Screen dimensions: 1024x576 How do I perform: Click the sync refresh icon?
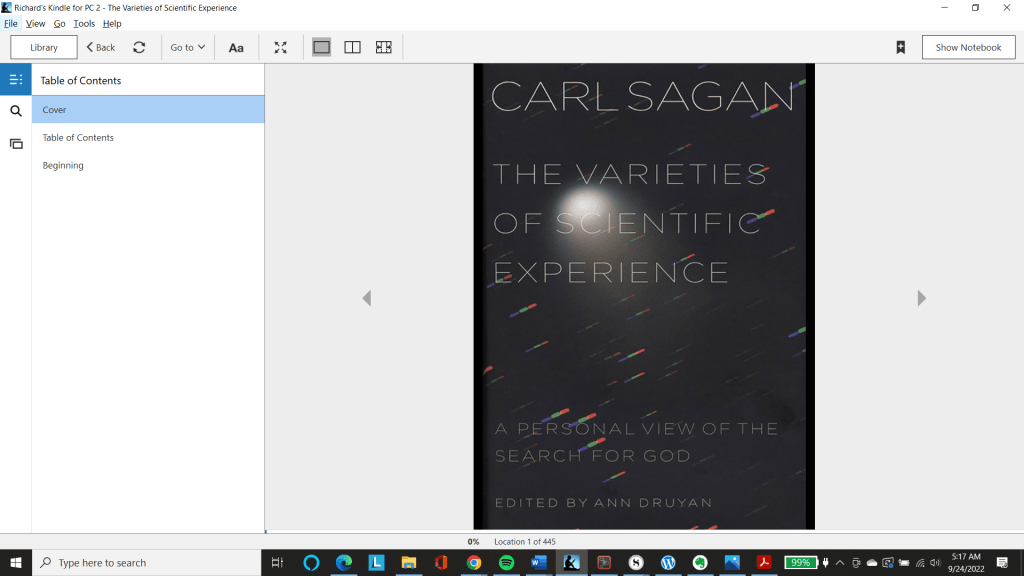click(139, 47)
